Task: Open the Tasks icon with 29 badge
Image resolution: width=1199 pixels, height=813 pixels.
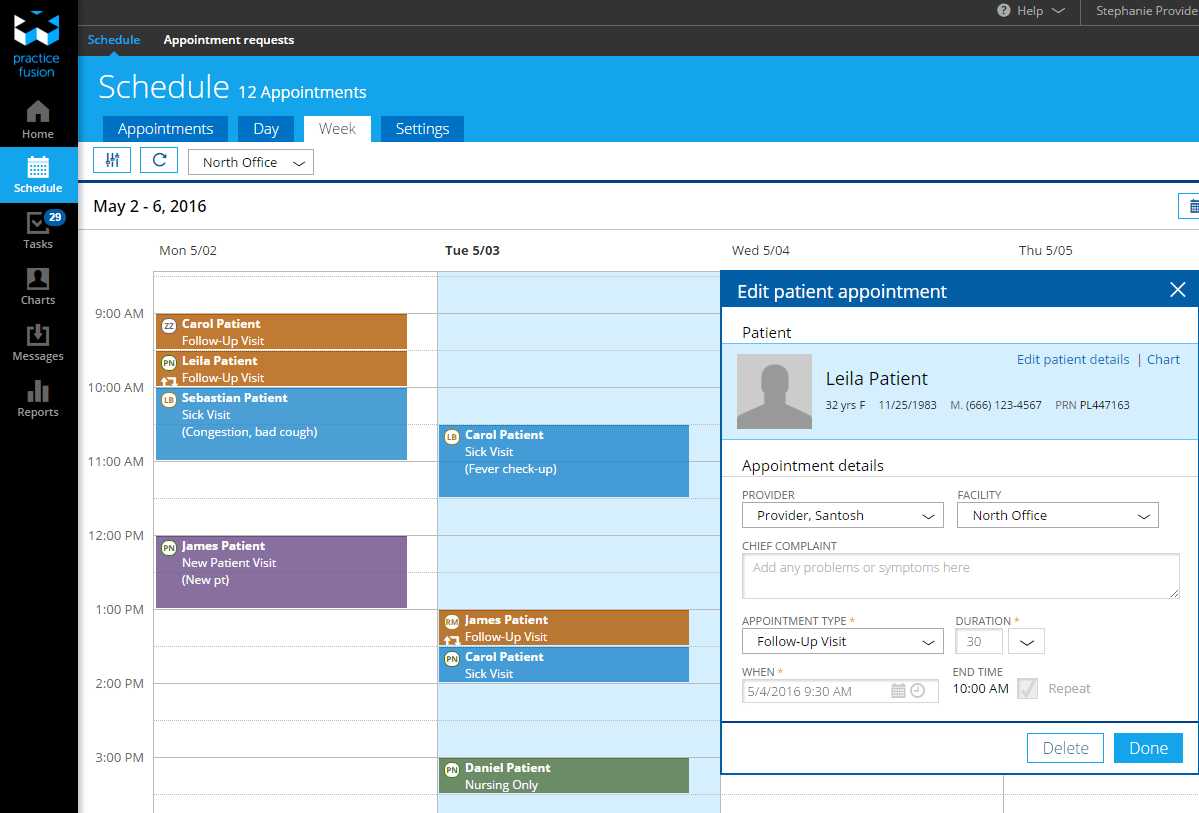Action: [x=38, y=230]
